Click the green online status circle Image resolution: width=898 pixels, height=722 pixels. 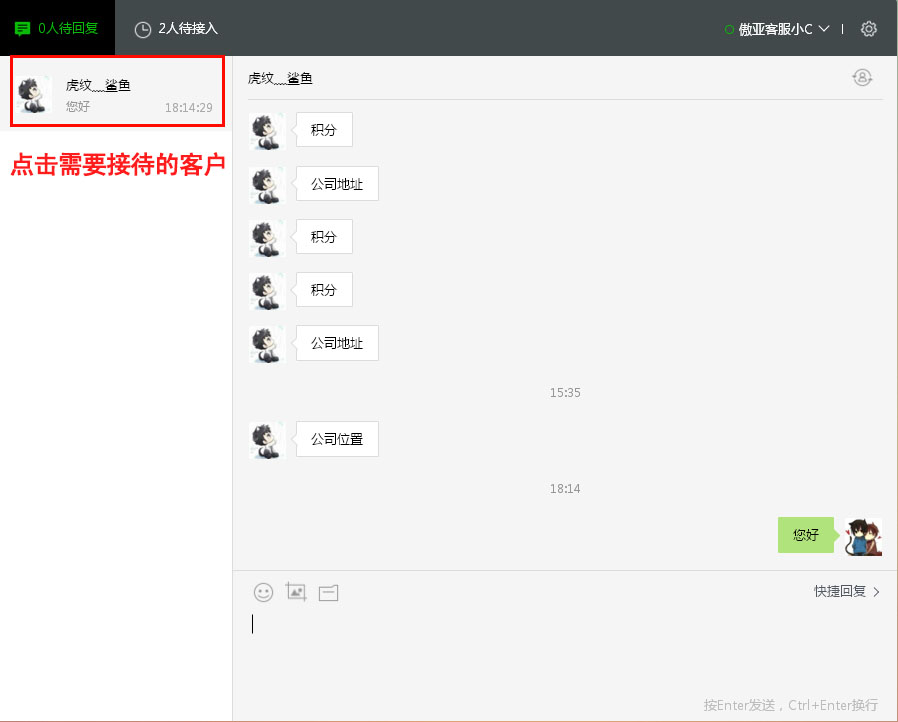(730, 30)
